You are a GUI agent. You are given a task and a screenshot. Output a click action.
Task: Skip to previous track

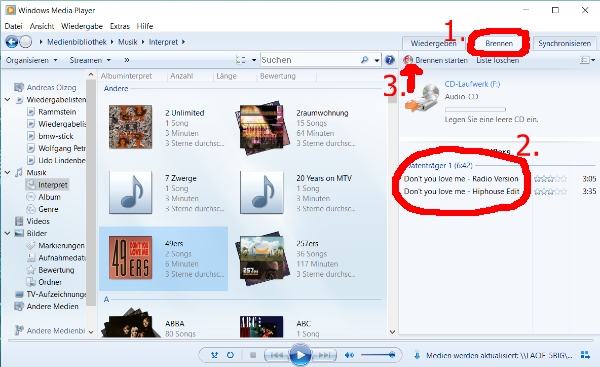(276, 355)
